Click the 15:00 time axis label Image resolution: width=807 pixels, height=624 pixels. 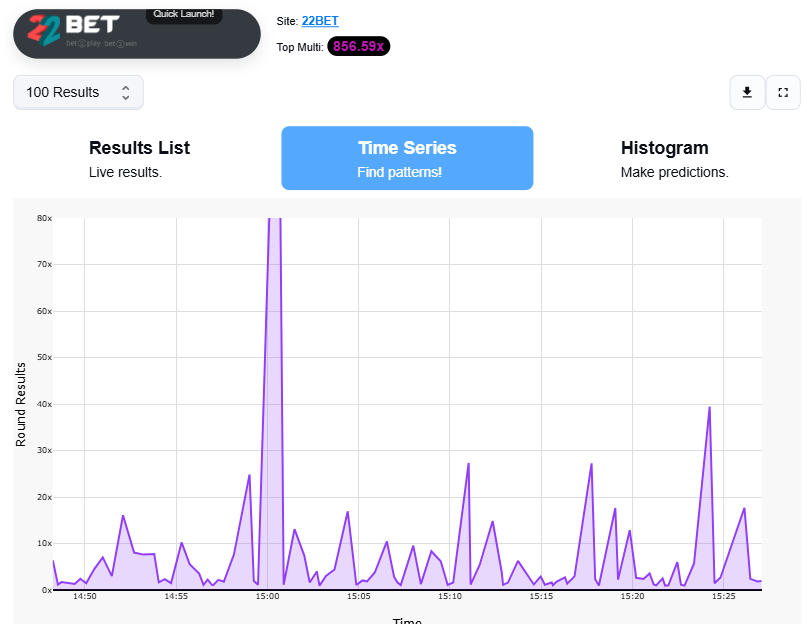click(268, 596)
